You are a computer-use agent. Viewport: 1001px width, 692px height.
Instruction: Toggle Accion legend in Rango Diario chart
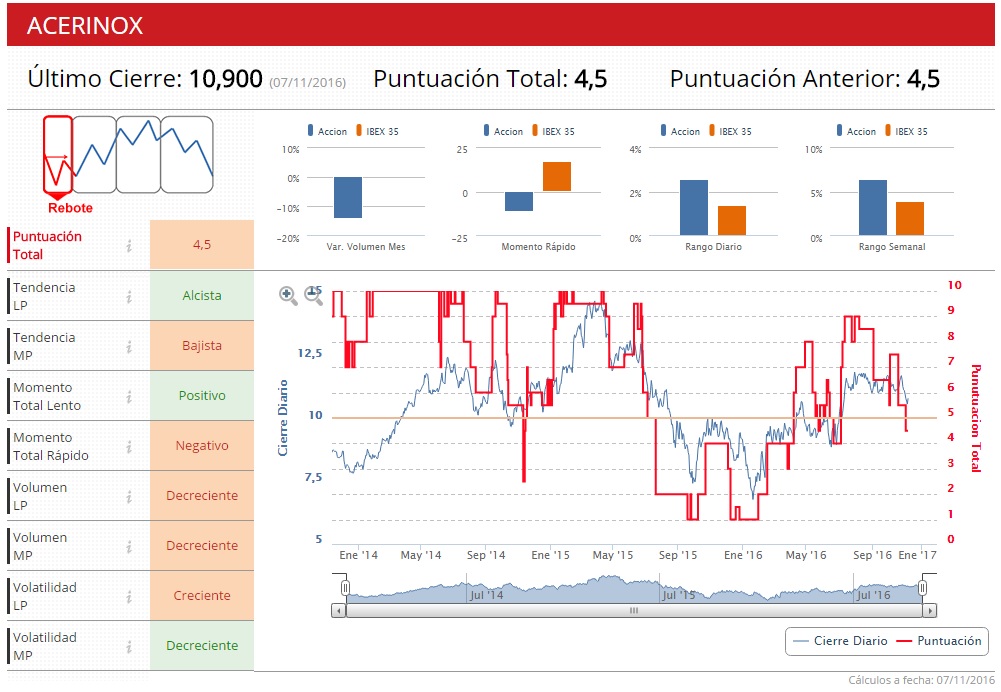(681, 131)
